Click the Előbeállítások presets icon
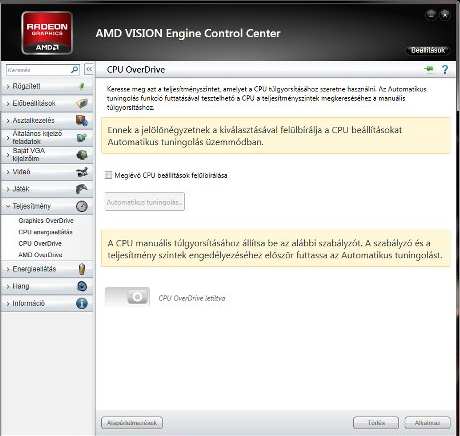Screen dimensions: 460x436 click(82, 103)
